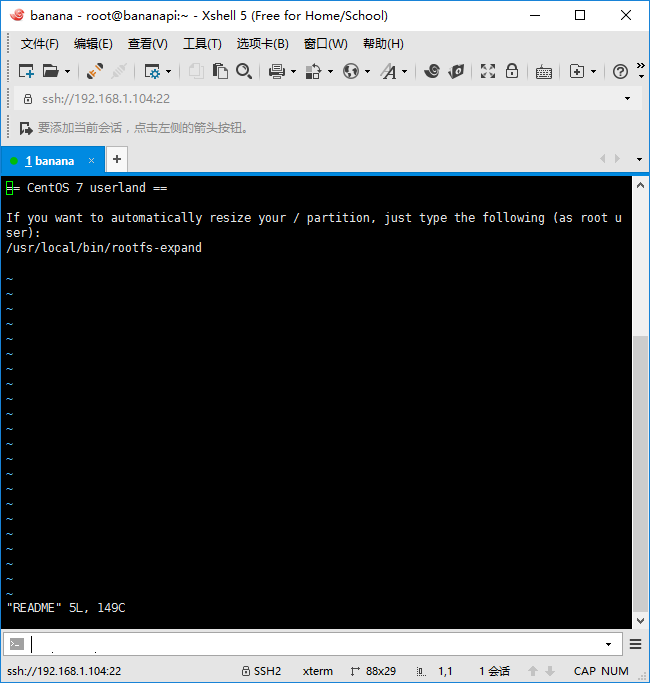
Task: Open the 文件(F) menu
Action: [x=40, y=44]
